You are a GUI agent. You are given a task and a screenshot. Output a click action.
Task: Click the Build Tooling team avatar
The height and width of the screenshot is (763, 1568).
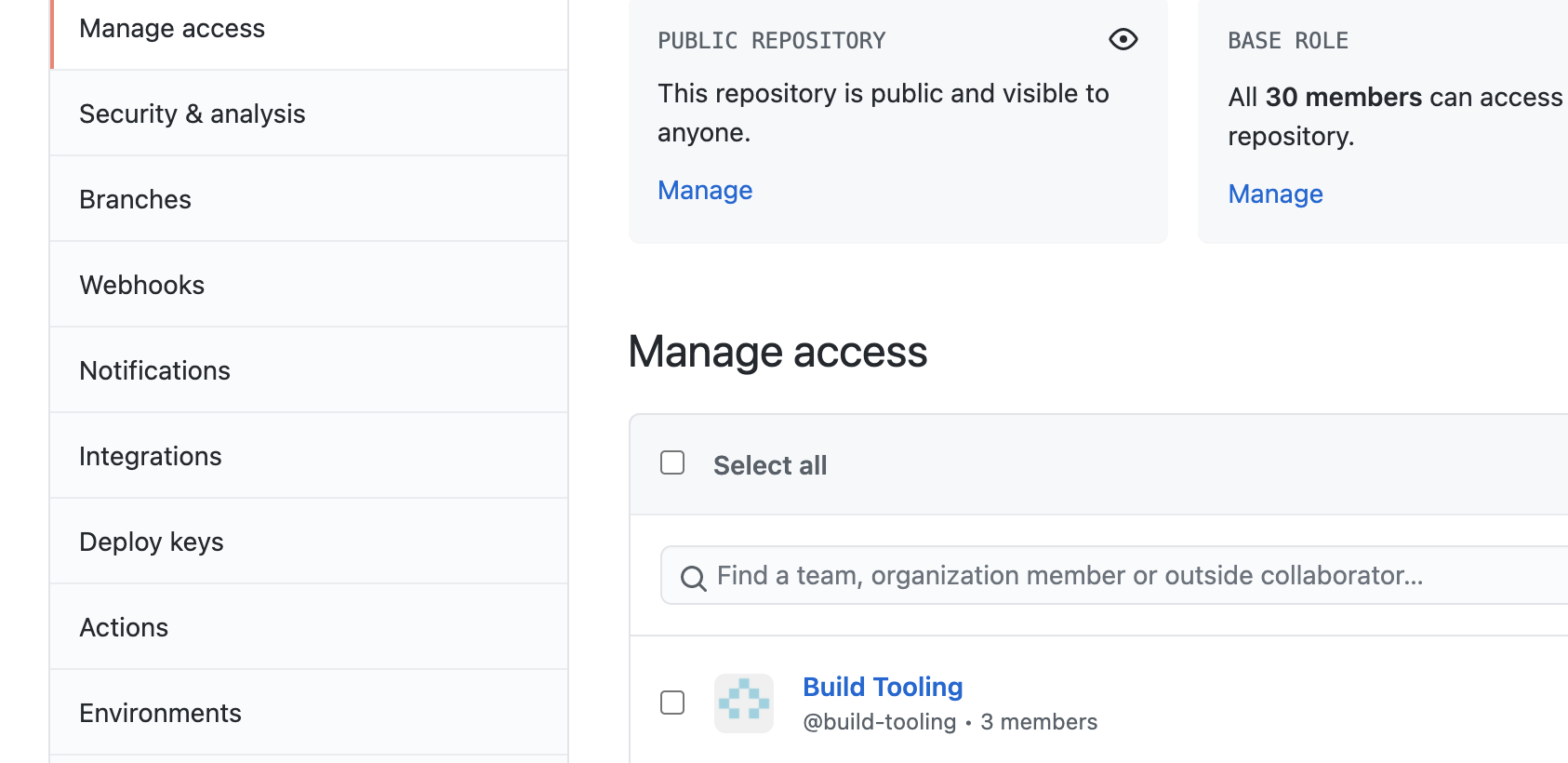click(743, 703)
